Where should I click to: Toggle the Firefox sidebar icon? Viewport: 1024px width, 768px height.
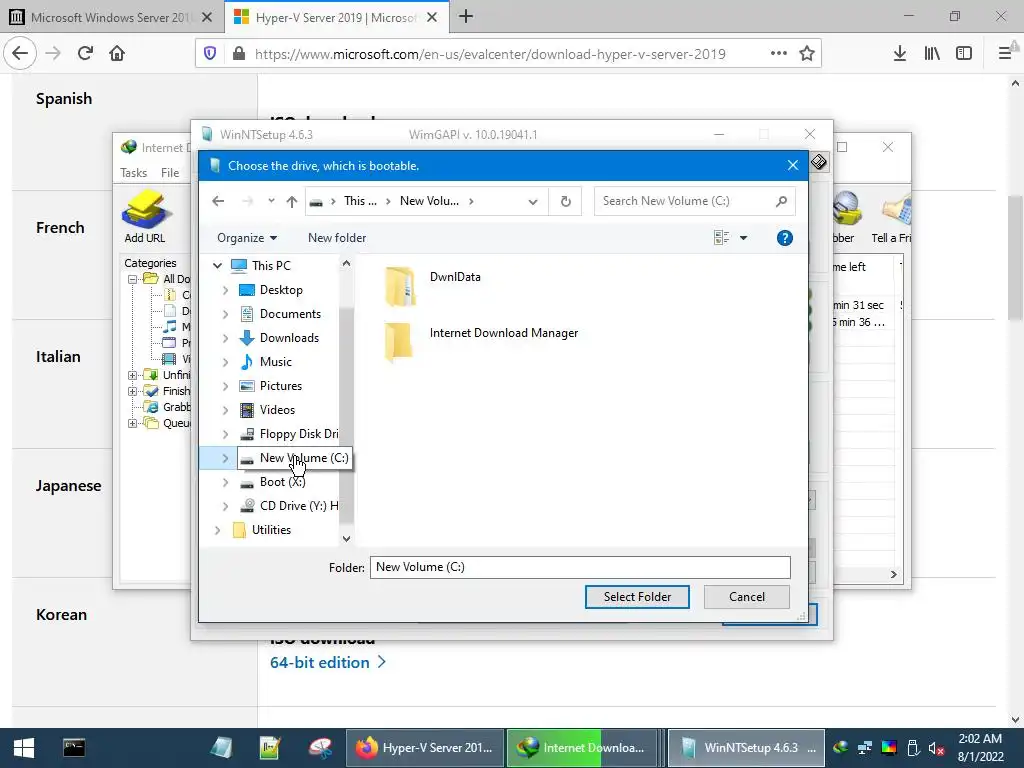964,54
